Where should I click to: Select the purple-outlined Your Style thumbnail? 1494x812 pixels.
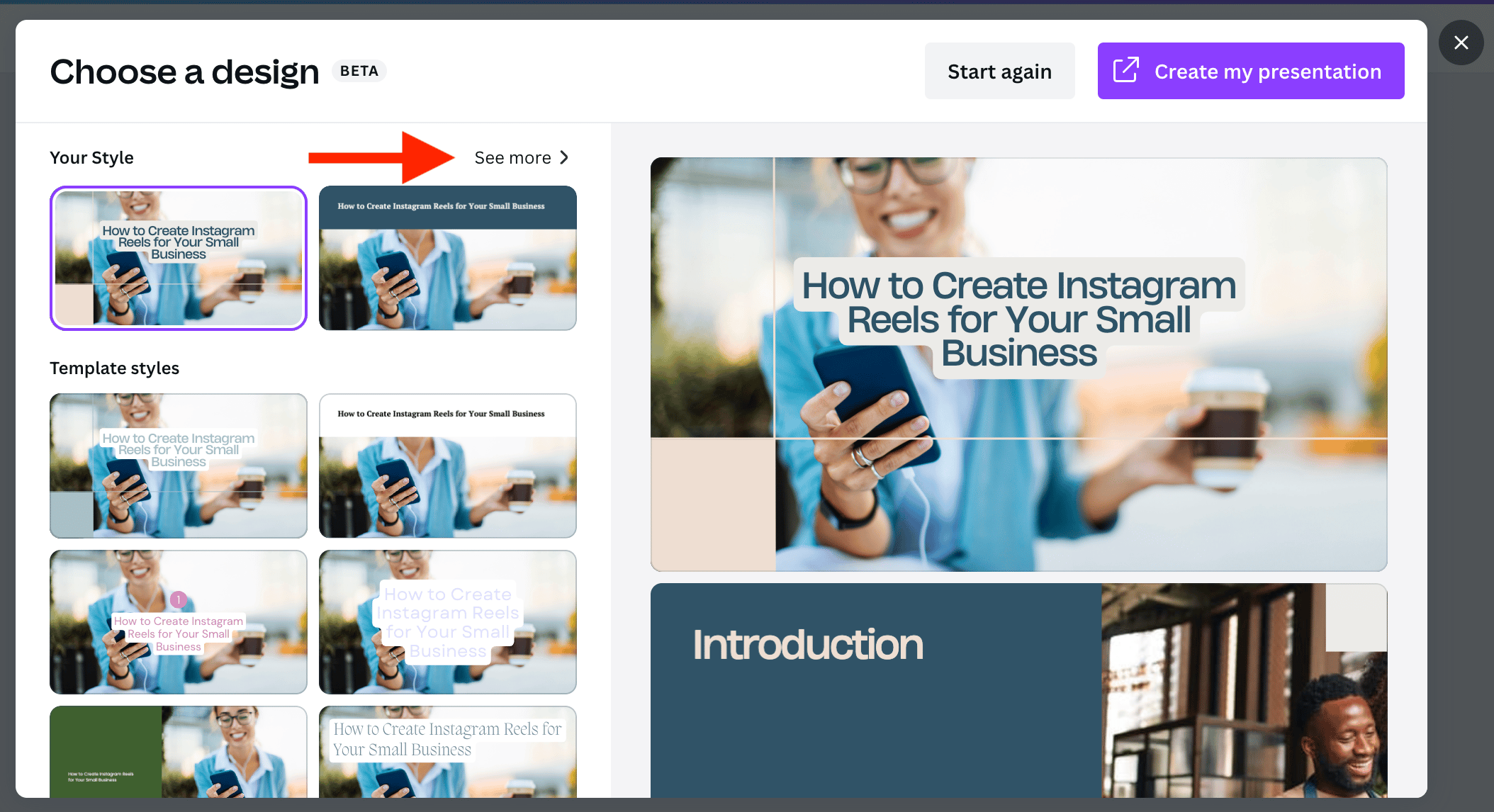pyautogui.click(x=179, y=258)
